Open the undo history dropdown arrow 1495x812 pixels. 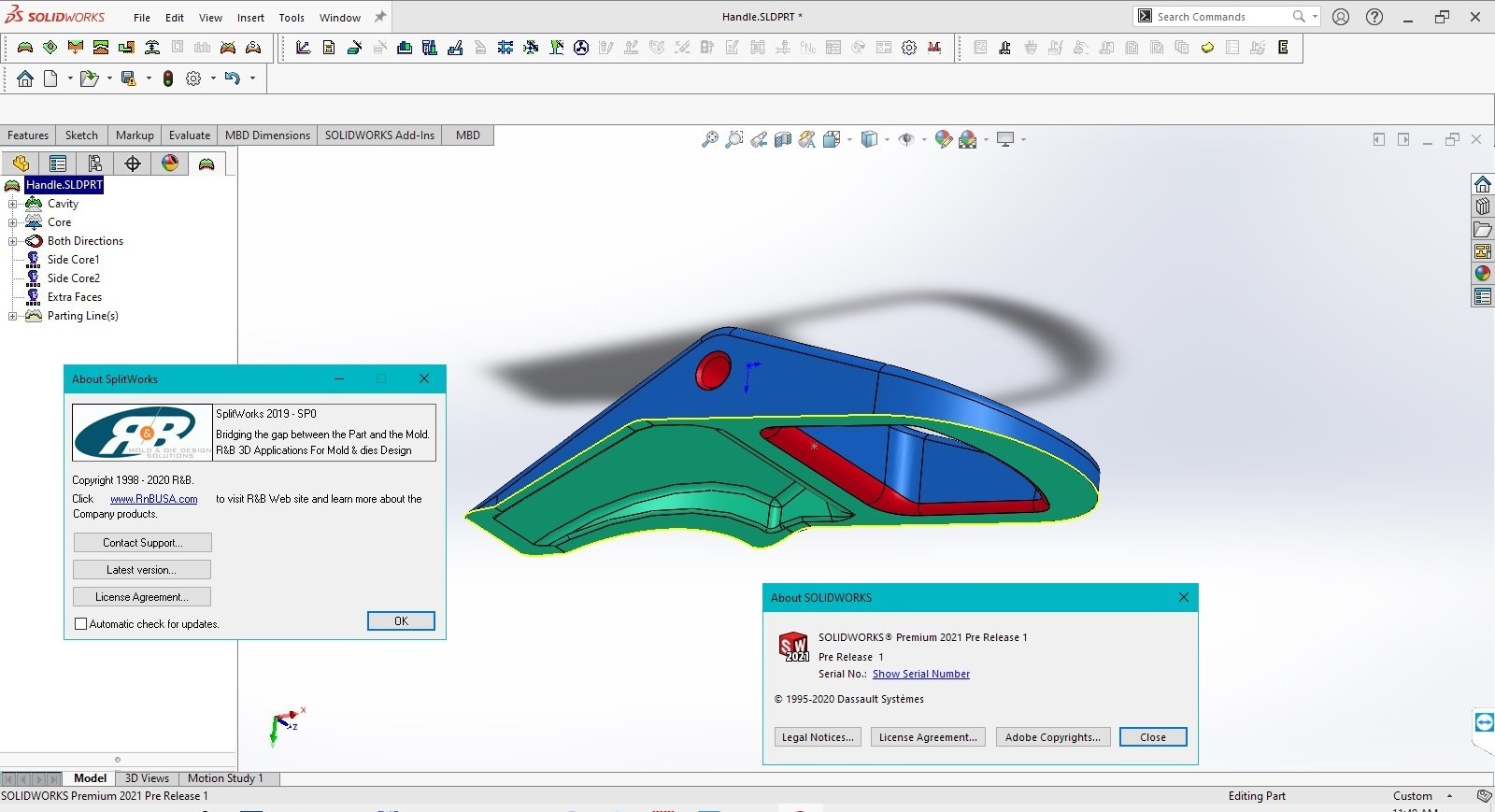coord(252,78)
